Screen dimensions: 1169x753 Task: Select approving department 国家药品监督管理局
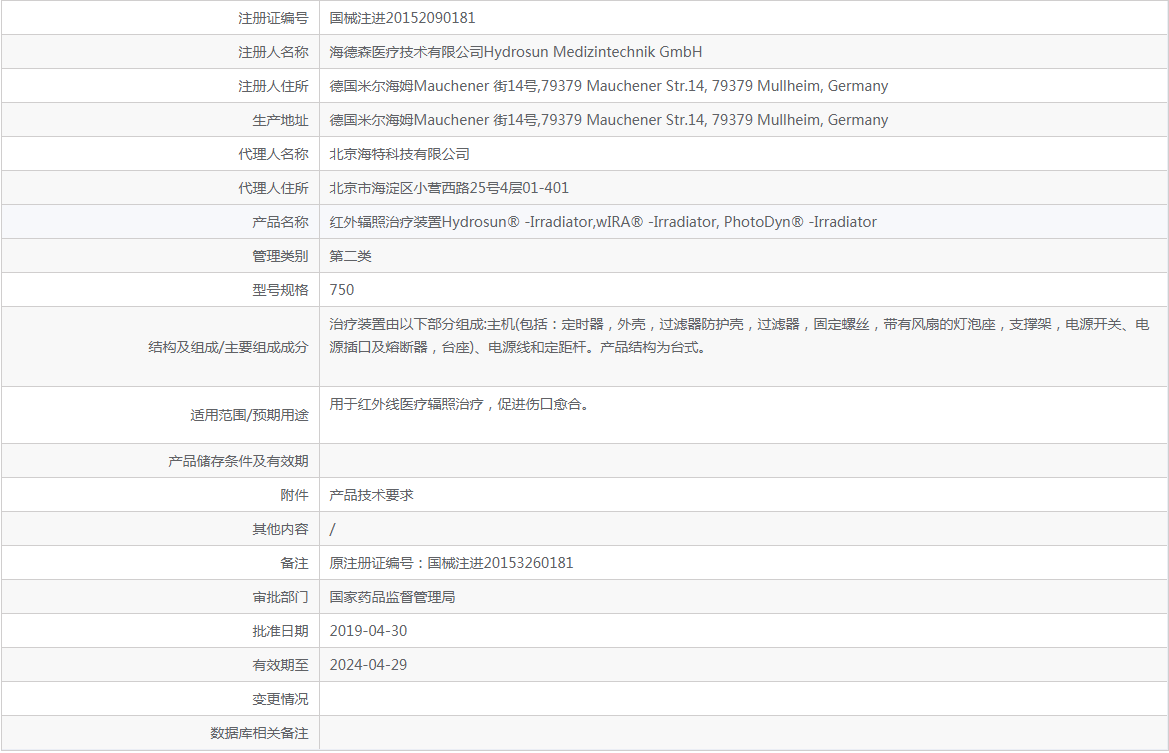pos(392,597)
